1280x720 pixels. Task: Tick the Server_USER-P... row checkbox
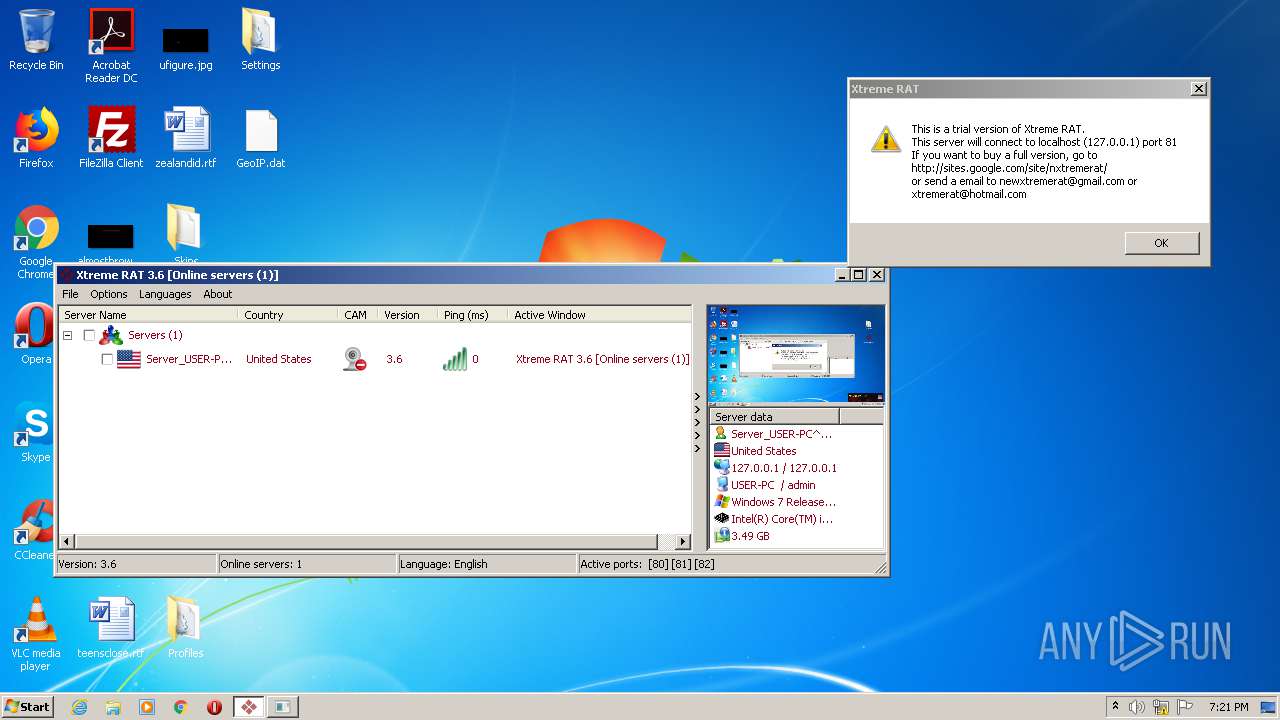click(x=107, y=359)
